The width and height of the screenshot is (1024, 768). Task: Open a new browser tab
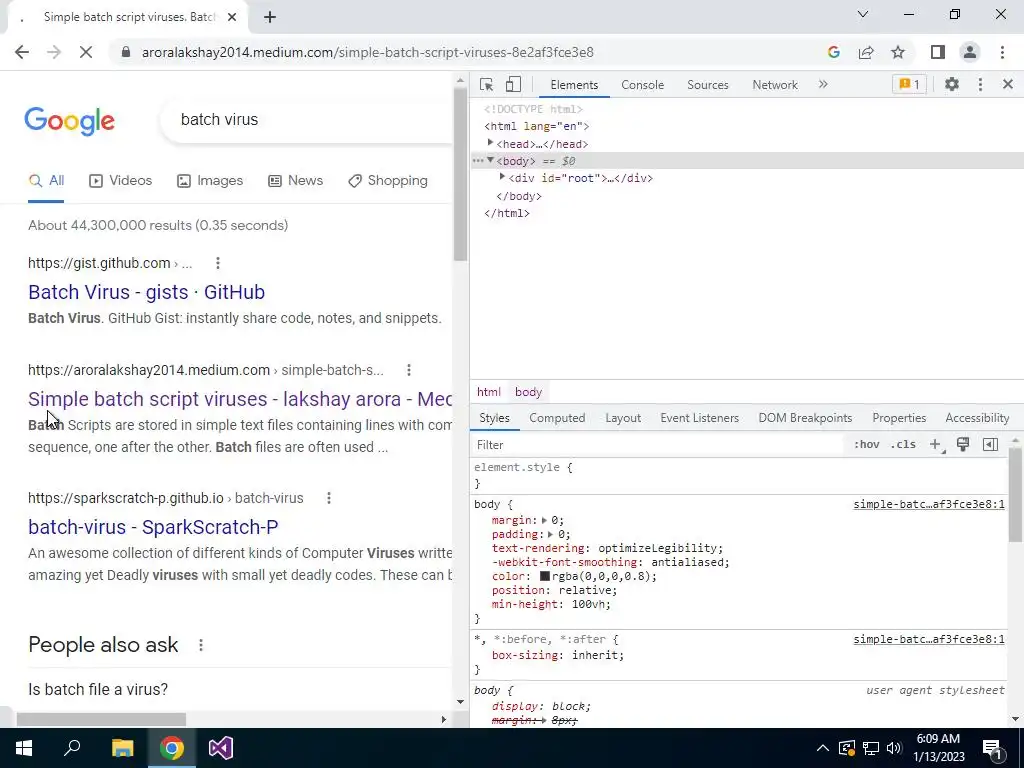click(x=270, y=17)
